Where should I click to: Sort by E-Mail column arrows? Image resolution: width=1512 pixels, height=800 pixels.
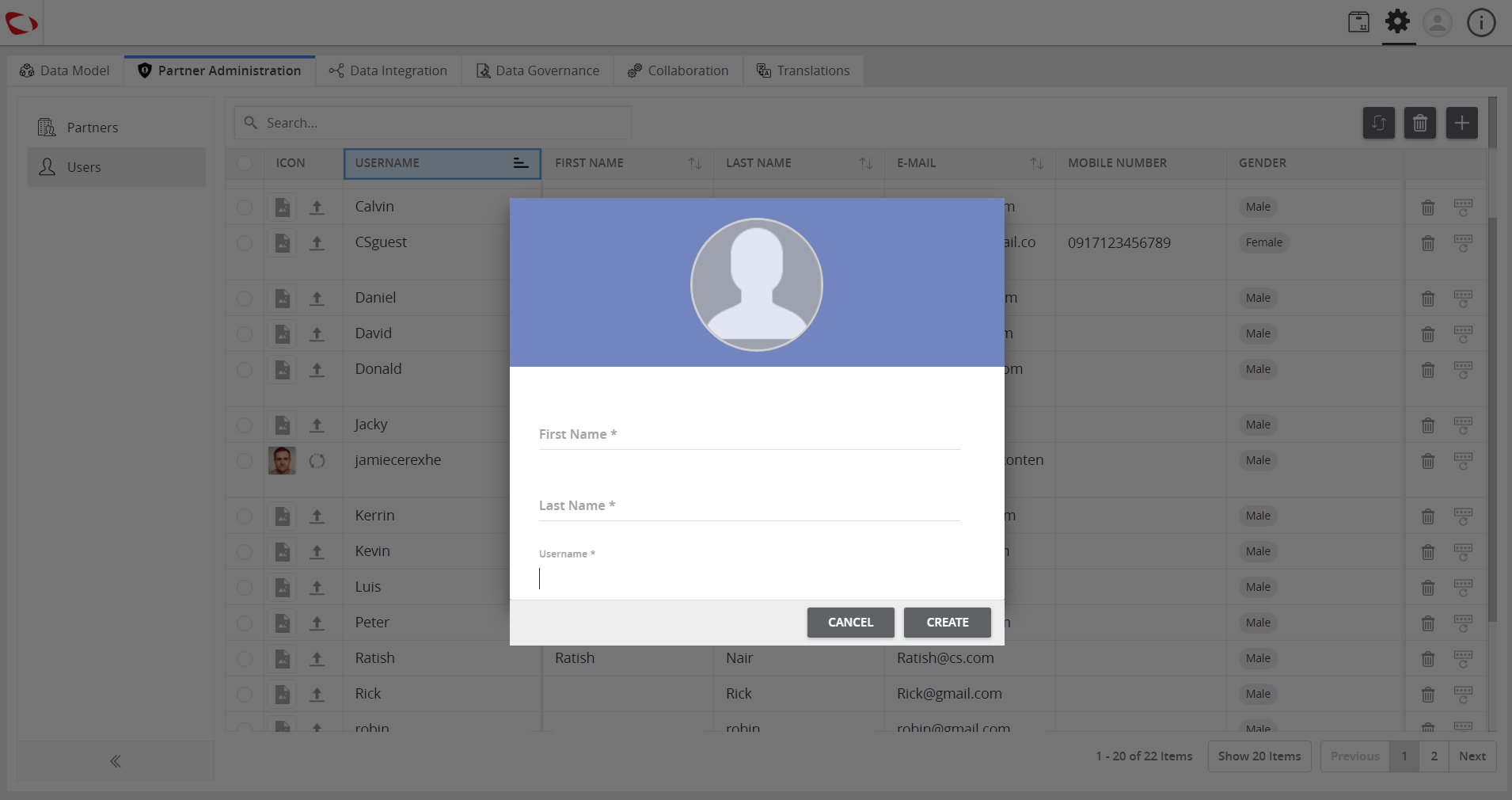[1037, 163]
